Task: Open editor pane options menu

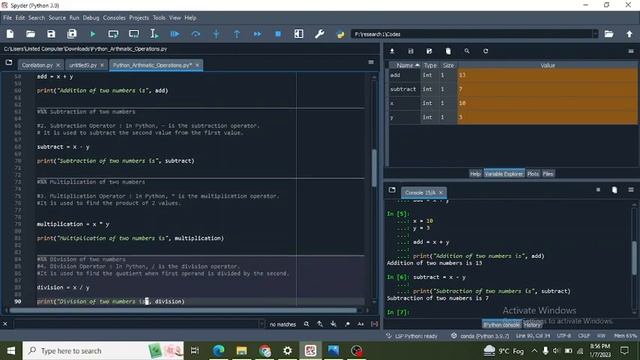Action: click(371, 62)
